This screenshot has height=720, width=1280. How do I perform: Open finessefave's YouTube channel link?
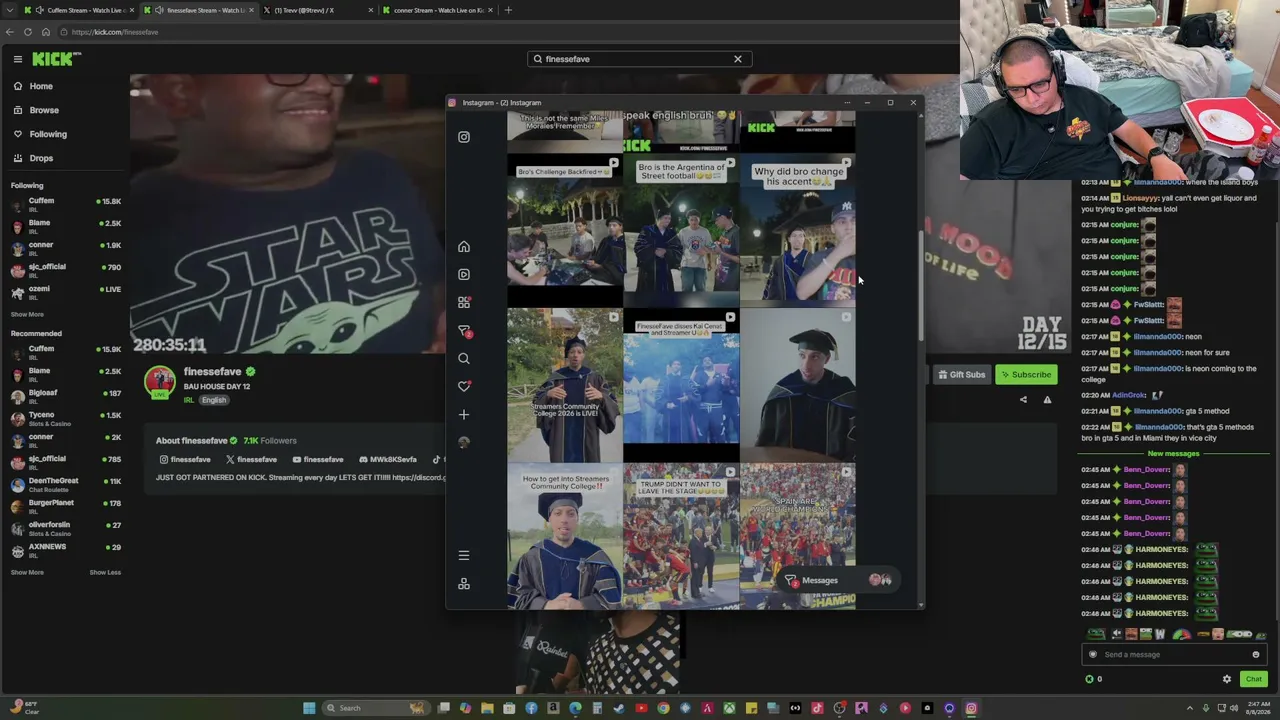click(x=316, y=460)
